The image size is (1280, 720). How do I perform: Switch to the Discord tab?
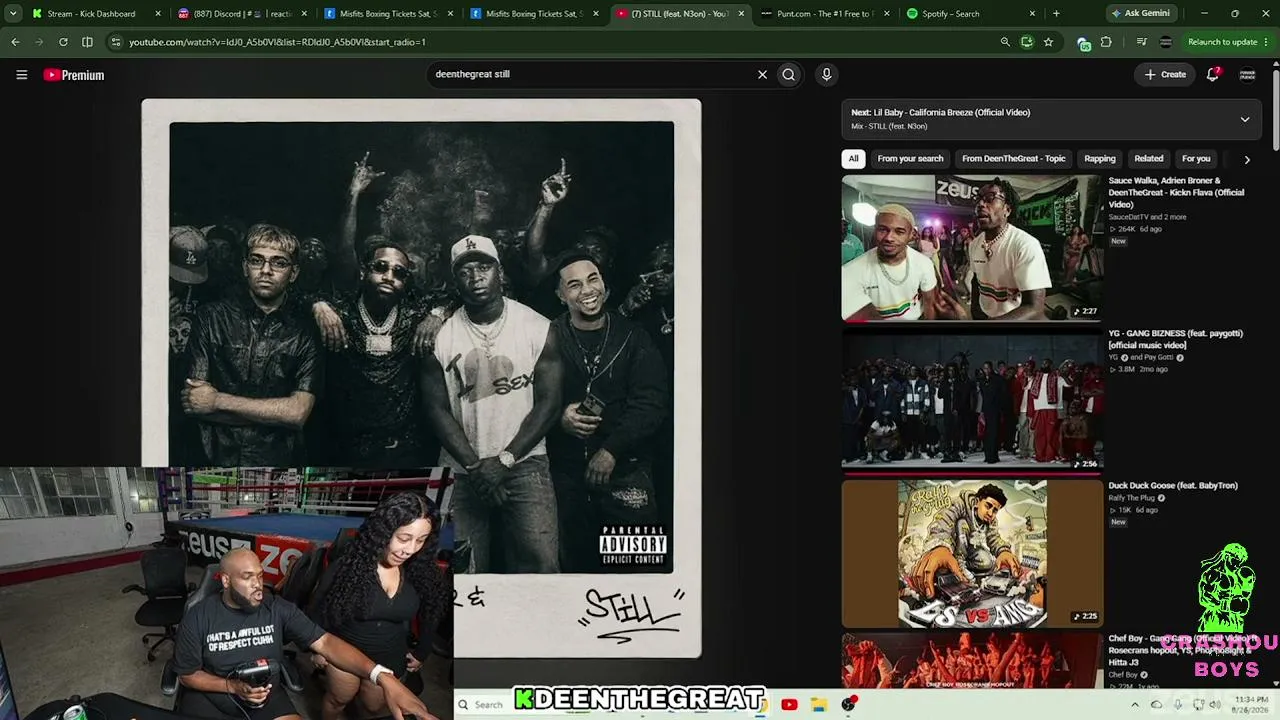point(242,14)
